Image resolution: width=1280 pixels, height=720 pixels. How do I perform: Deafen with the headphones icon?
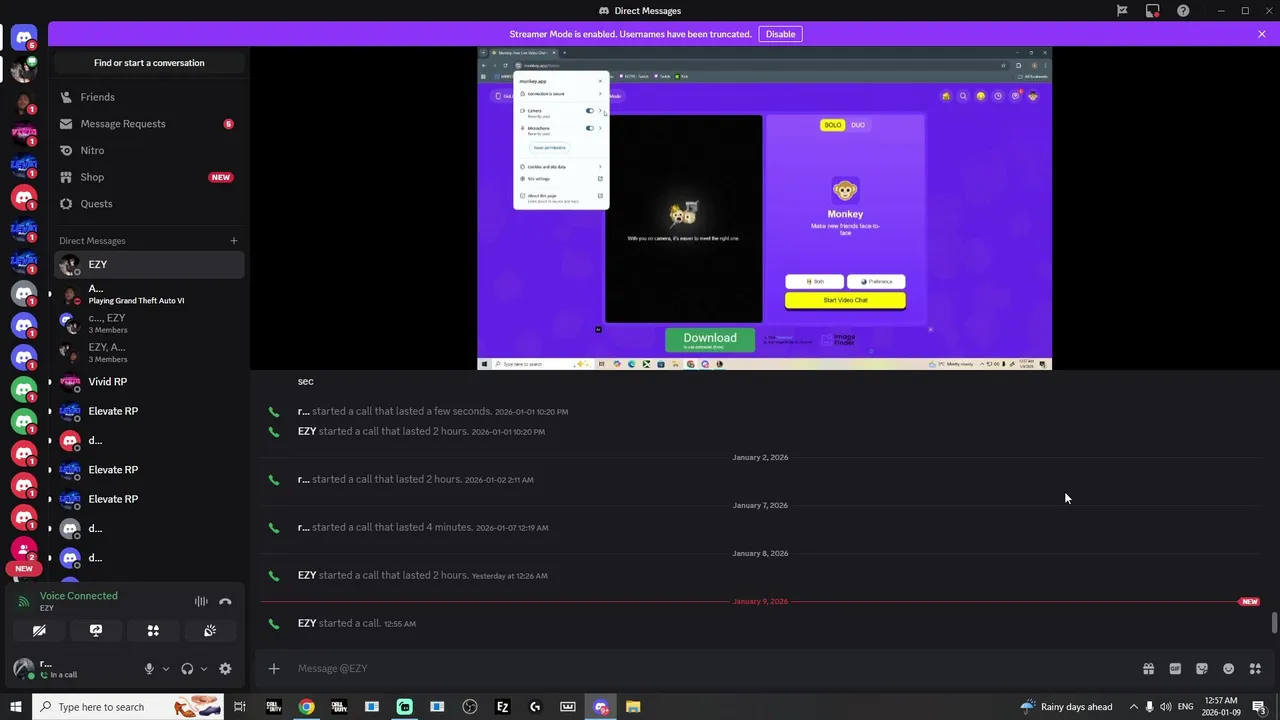pos(187,669)
